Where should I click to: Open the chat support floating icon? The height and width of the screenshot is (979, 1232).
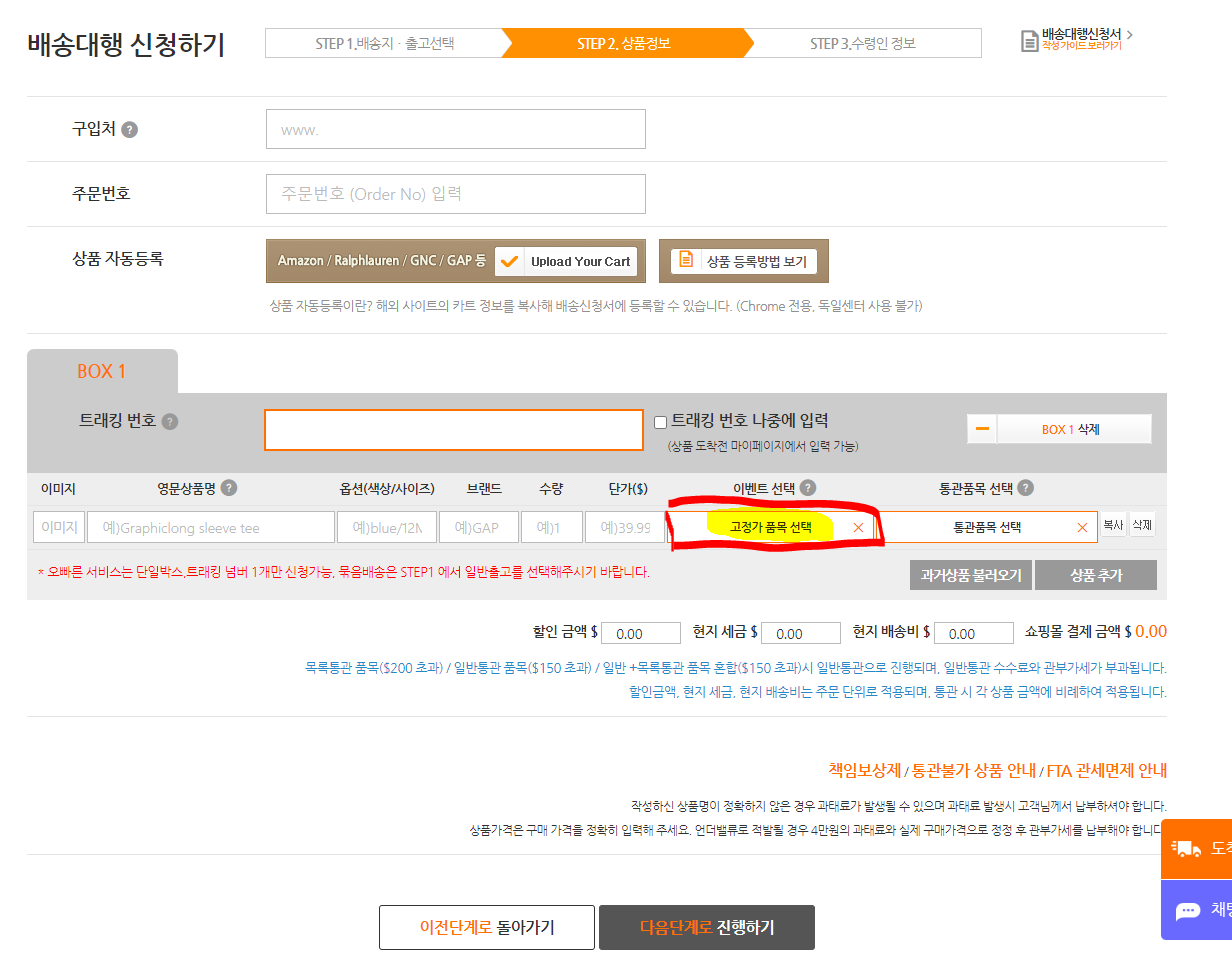pos(1191,910)
